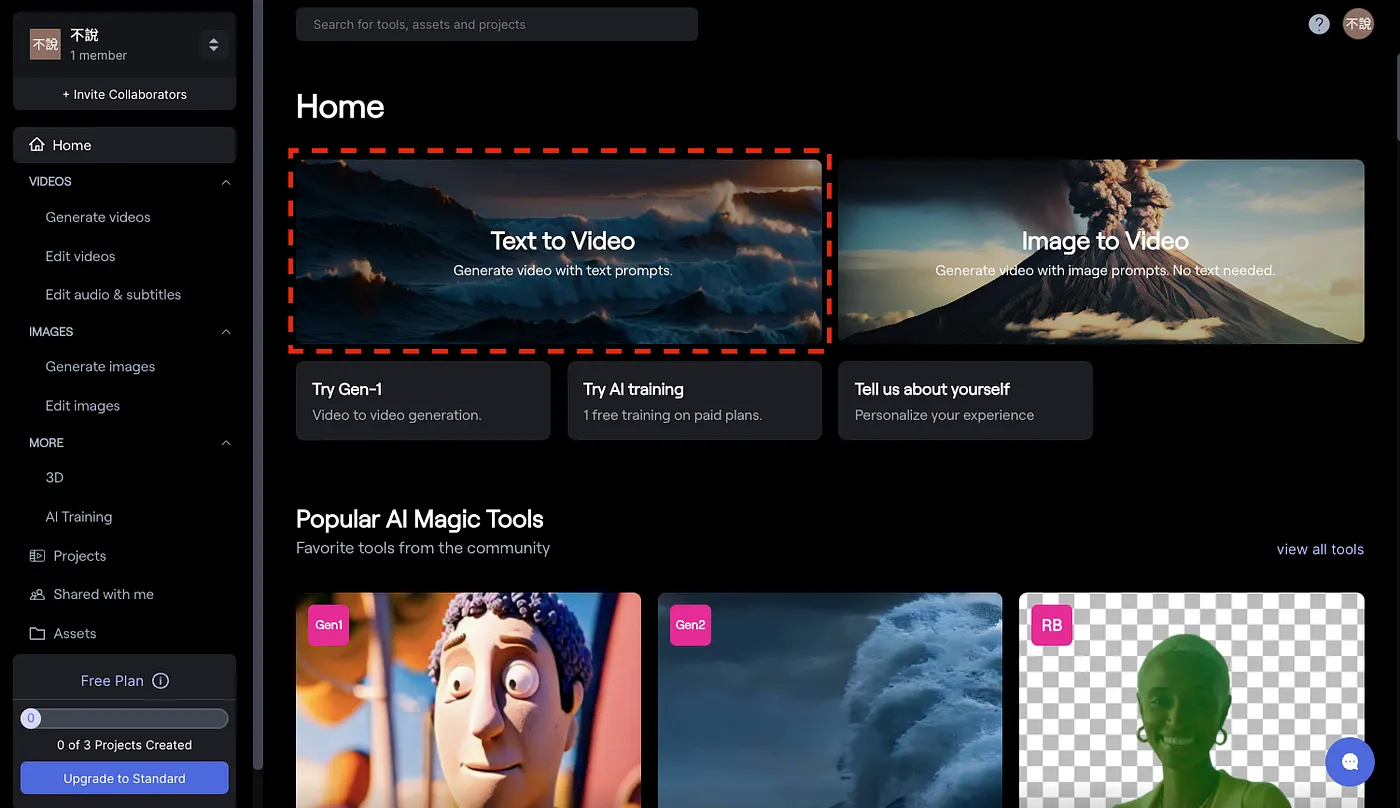Click the RB badge on remove background card
This screenshot has width=1400, height=808.
[x=1052, y=625]
